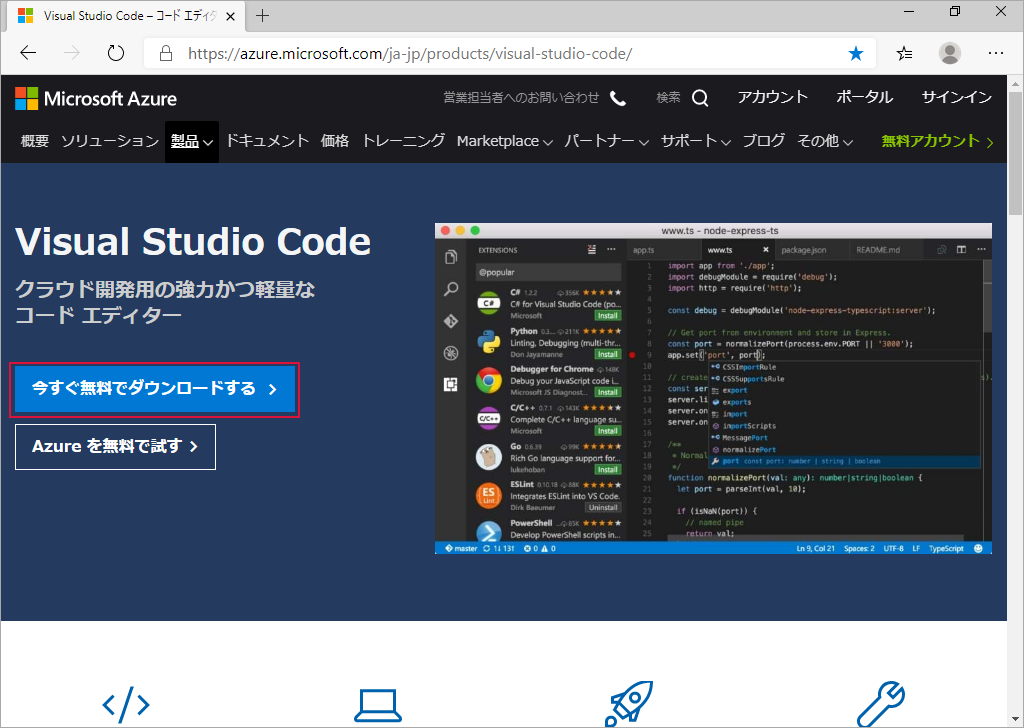Expand the Marketplace dropdown
Screen dimensions: 1024x728
pos(504,141)
